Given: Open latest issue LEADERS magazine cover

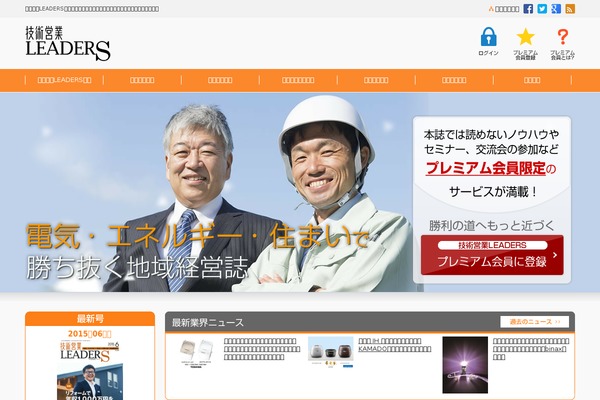Looking at the screenshot, I should coord(90,370).
